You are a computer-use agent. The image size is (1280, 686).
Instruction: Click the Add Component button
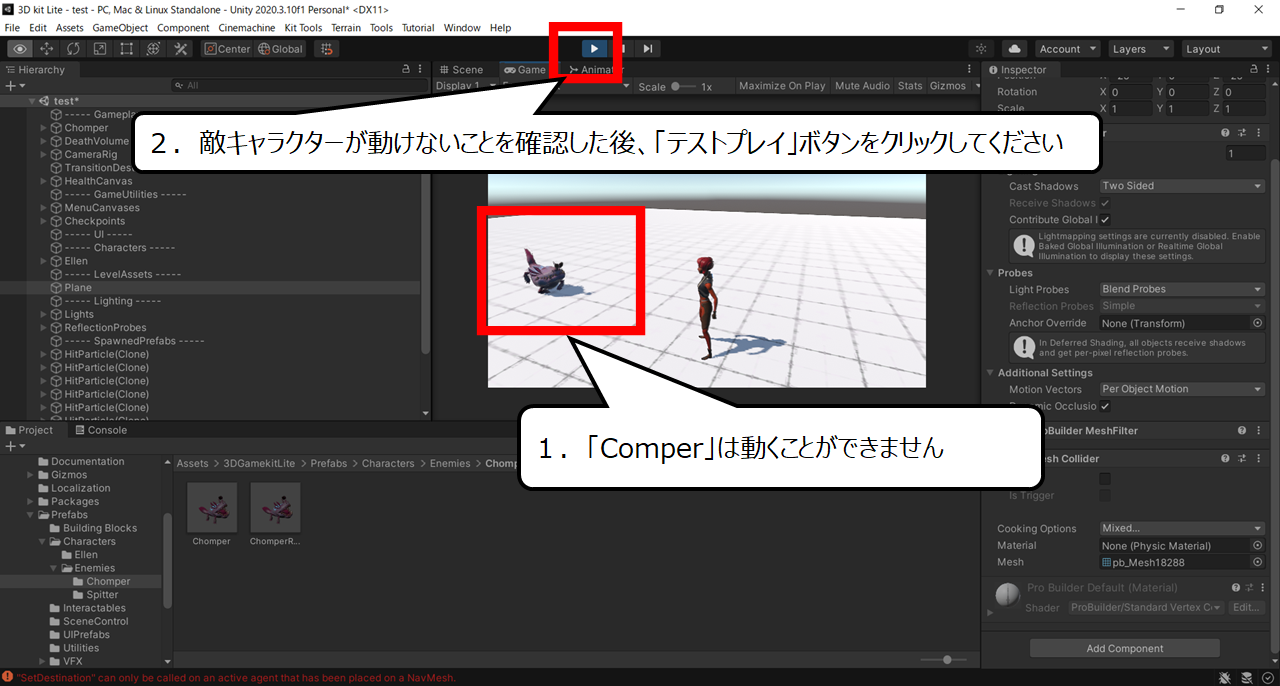(1125, 648)
